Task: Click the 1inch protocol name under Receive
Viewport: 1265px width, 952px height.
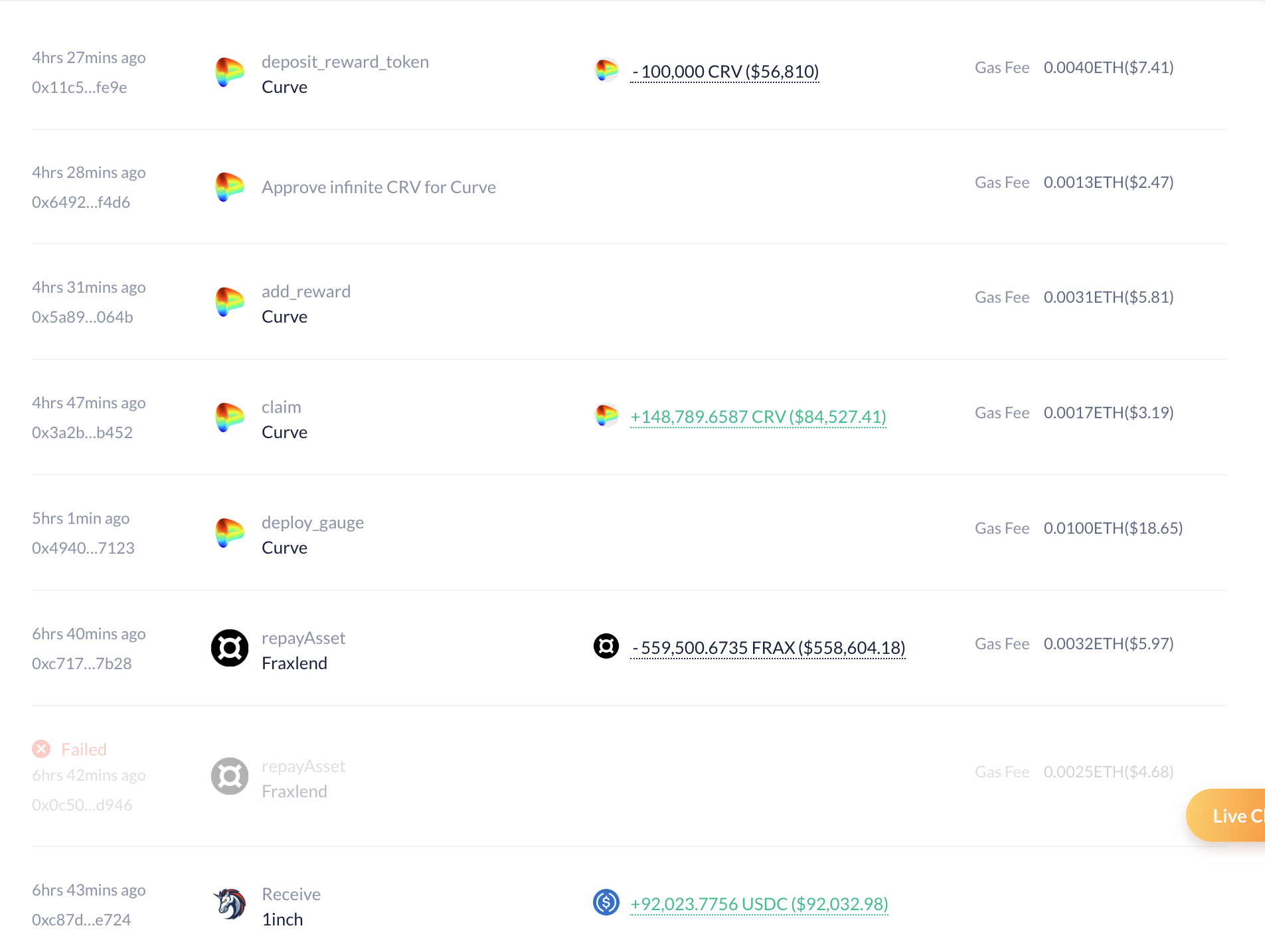Action: click(x=282, y=919)
